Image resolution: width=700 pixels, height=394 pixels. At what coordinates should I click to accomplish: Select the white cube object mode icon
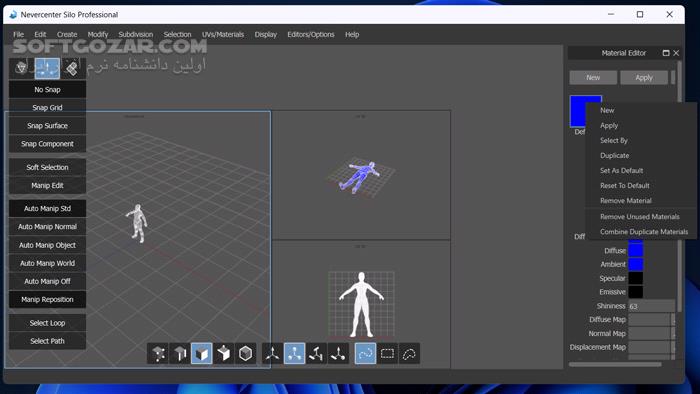[224, 354]
